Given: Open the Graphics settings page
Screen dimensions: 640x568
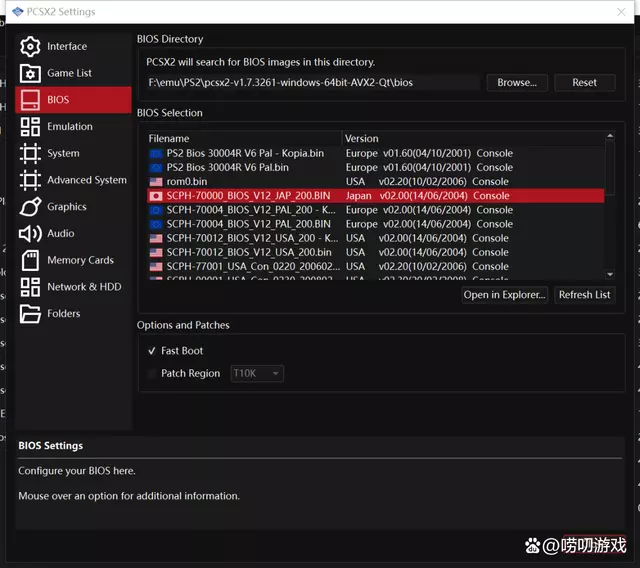Looking at the screenshot, I should [73, 206].
